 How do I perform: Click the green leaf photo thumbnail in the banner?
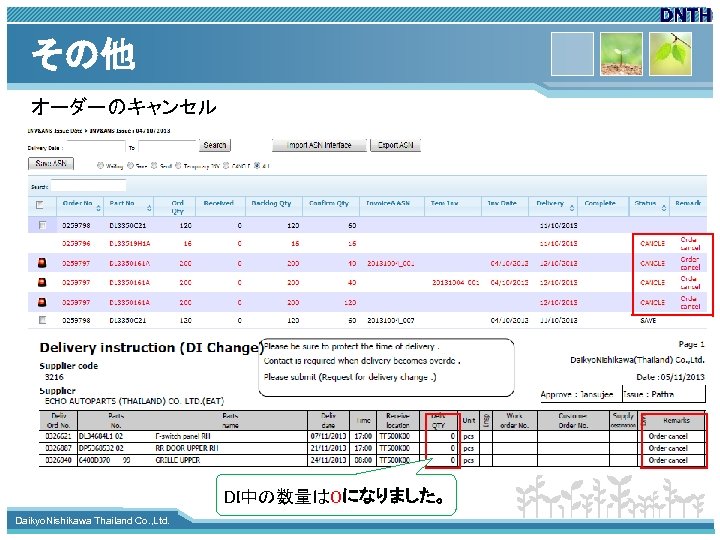pyautogui.click(x=670, y=54)
